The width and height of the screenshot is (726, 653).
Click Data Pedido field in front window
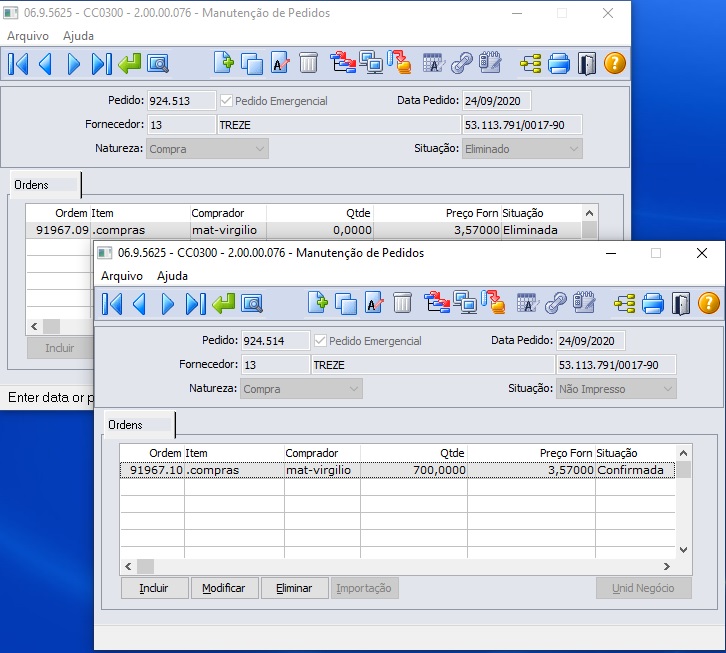590,341
